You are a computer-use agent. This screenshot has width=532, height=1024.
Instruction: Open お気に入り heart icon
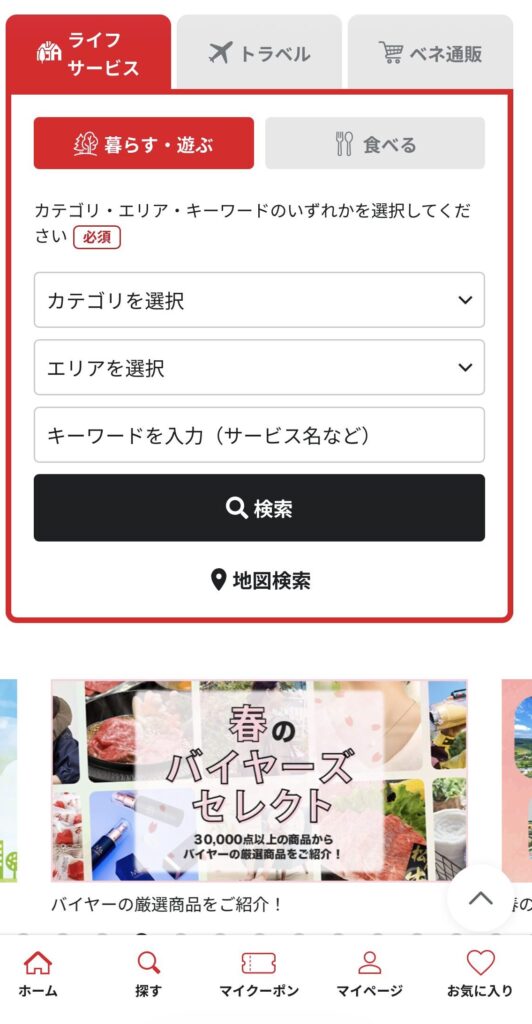point(480,963)
